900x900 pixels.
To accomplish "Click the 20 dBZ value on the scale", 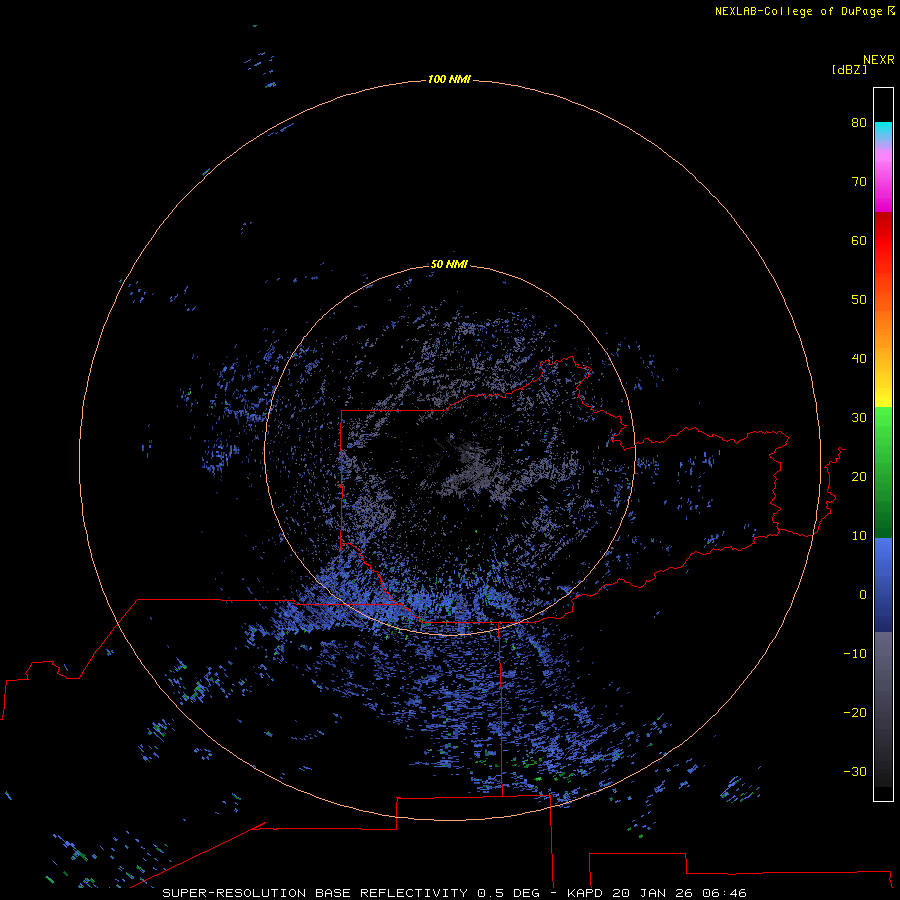I will click(x=859, y=476).
